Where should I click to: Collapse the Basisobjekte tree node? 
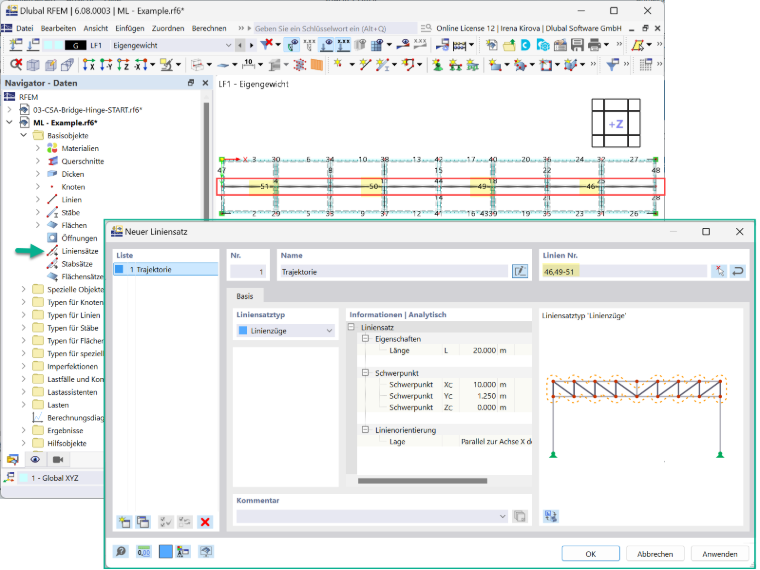tap(23, 135)
